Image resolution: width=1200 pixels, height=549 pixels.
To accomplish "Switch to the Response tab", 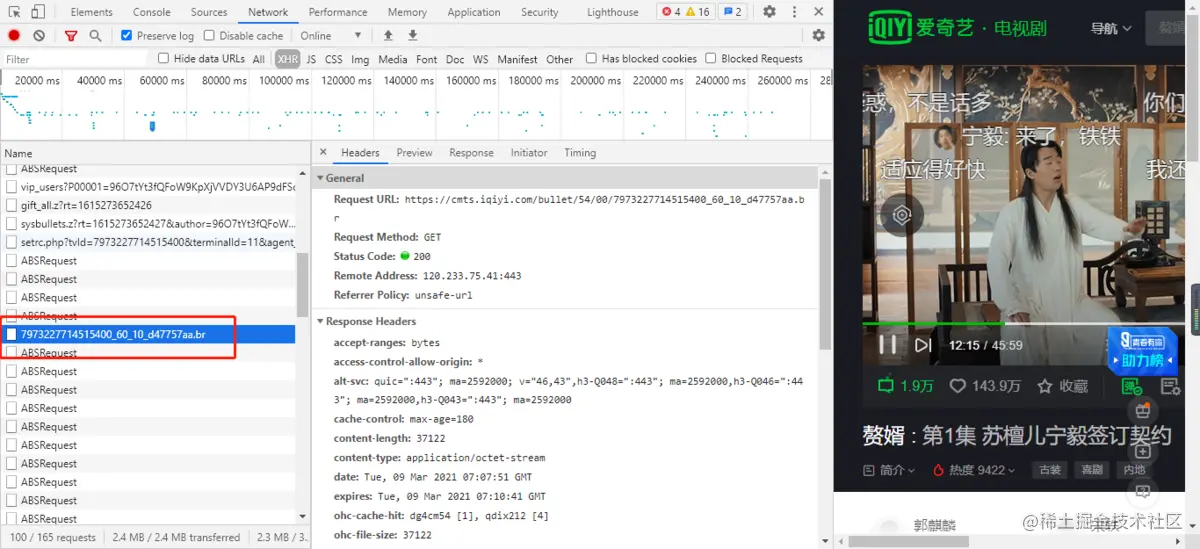I will (x=471, y=153).
